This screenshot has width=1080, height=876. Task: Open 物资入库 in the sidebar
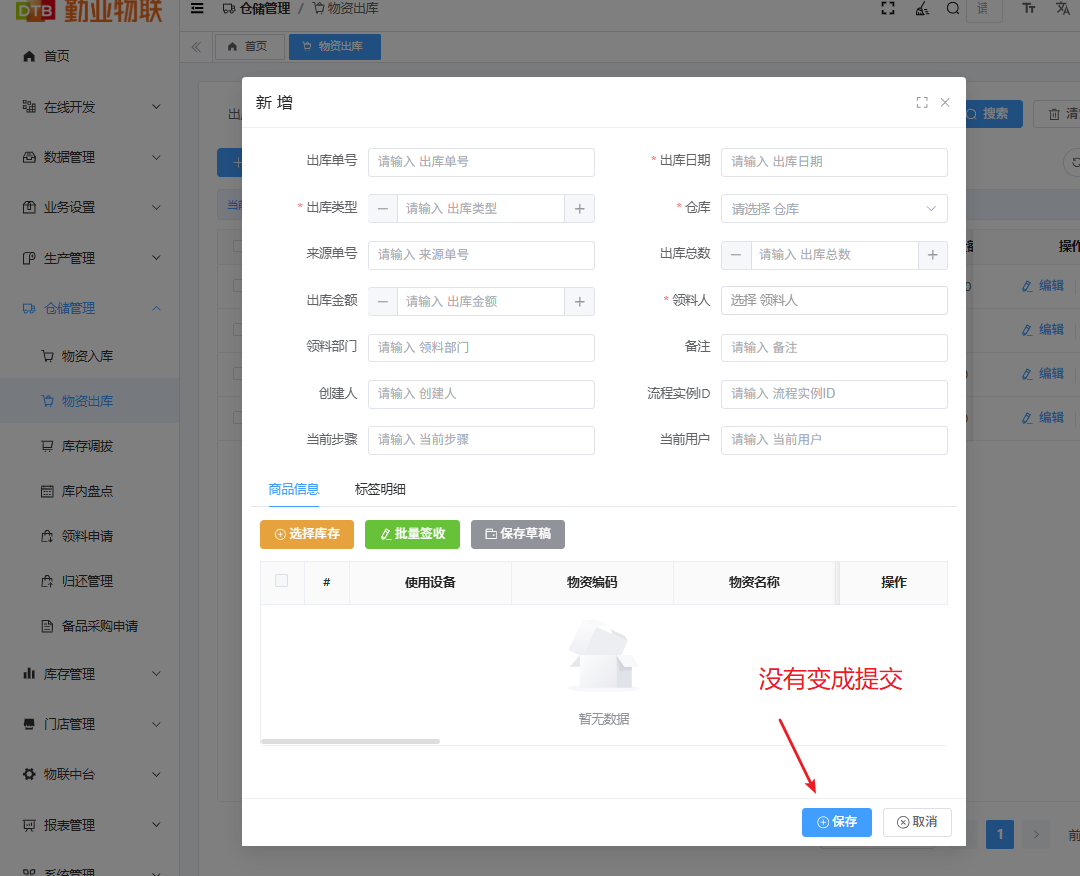pos(90,356)
